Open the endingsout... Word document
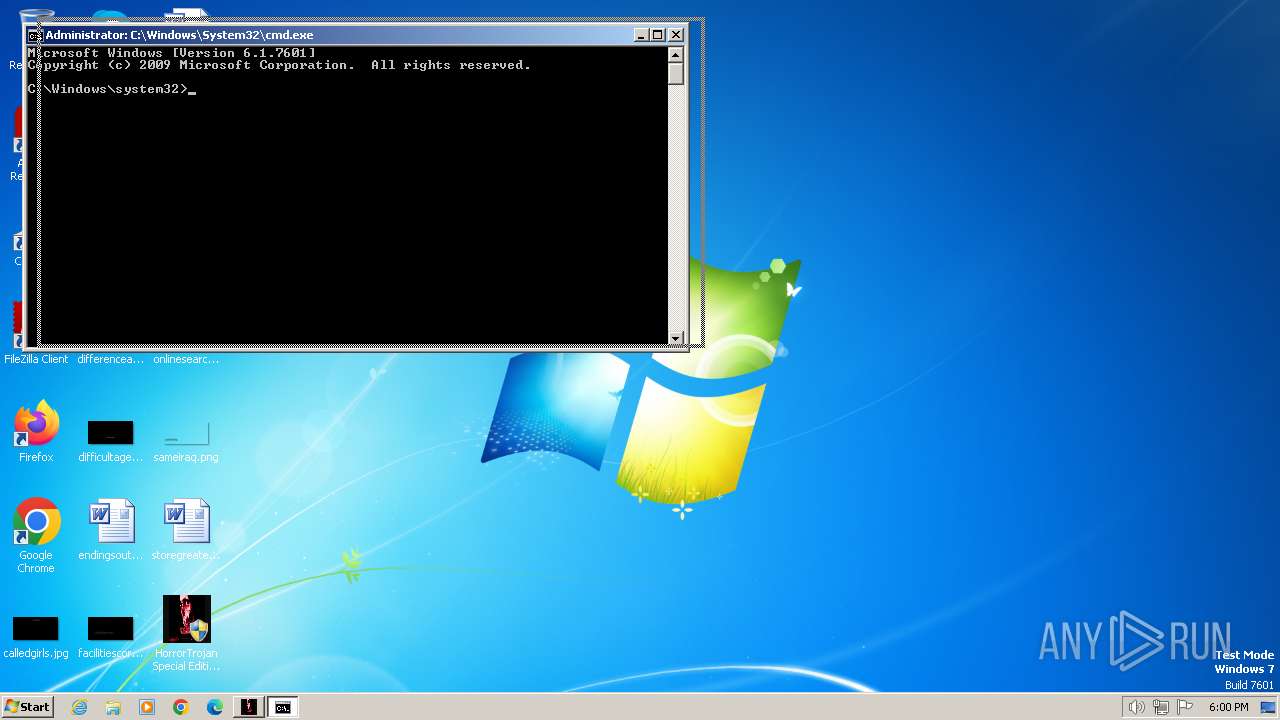This screenshot has width=1280, height=720. click(110, 530)
